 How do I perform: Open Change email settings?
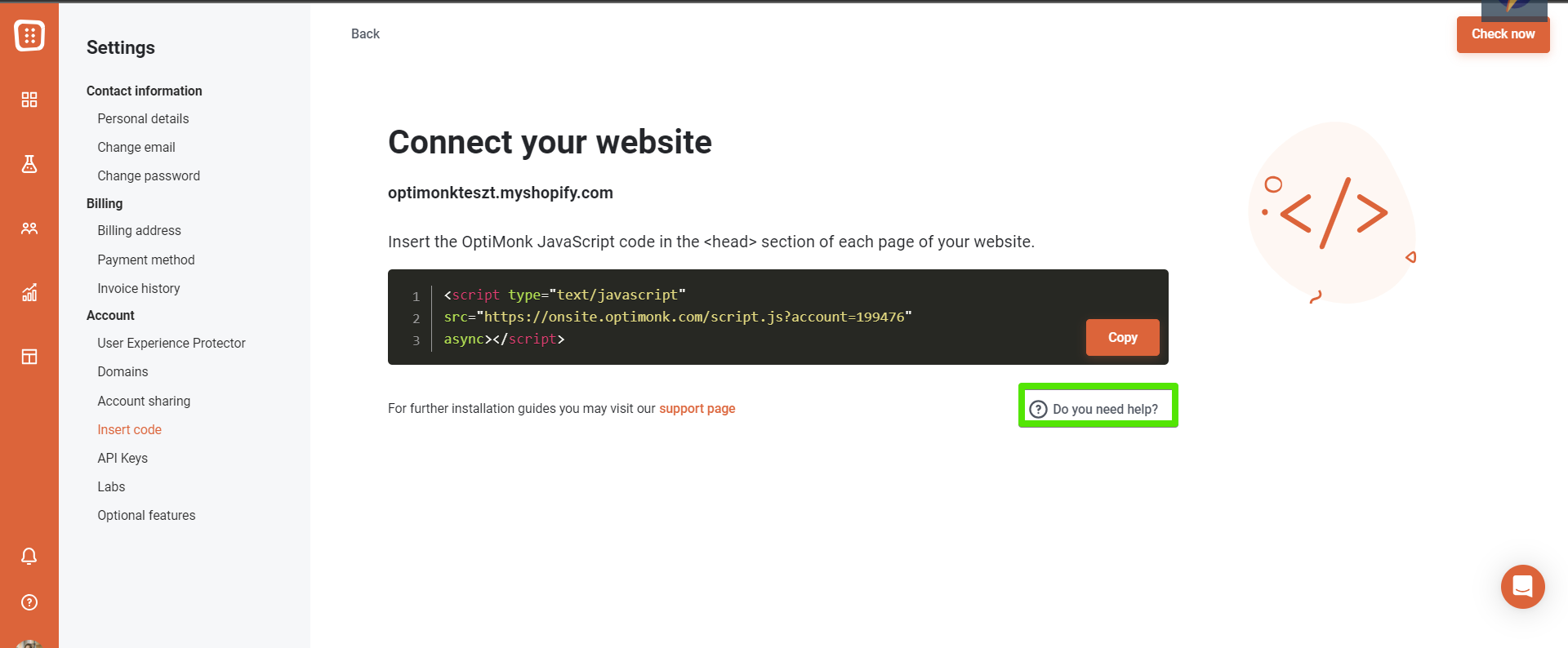click(136, 147)
